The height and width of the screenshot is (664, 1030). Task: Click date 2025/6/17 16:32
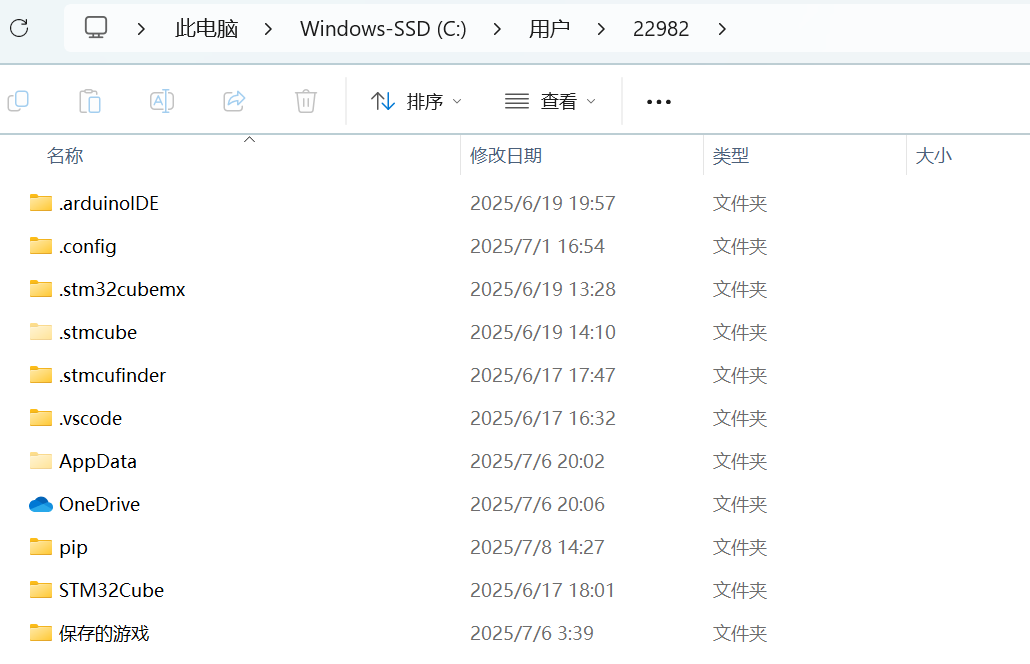[543, 418]
